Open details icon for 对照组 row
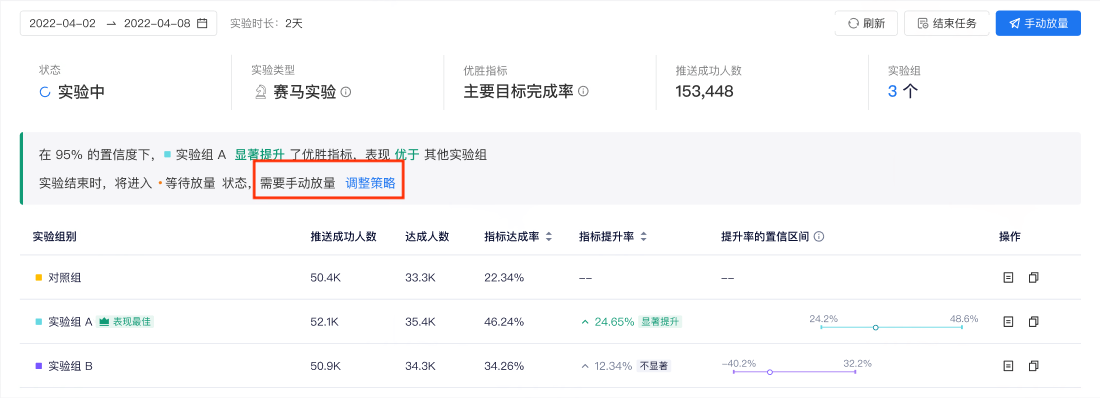1100x398 pixels. [x=1008, y=278]
